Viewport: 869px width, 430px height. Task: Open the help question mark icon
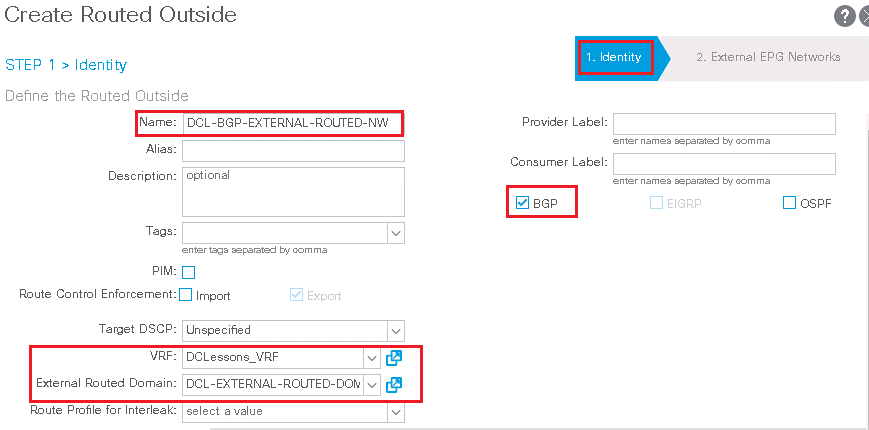[x=844, y=17]
